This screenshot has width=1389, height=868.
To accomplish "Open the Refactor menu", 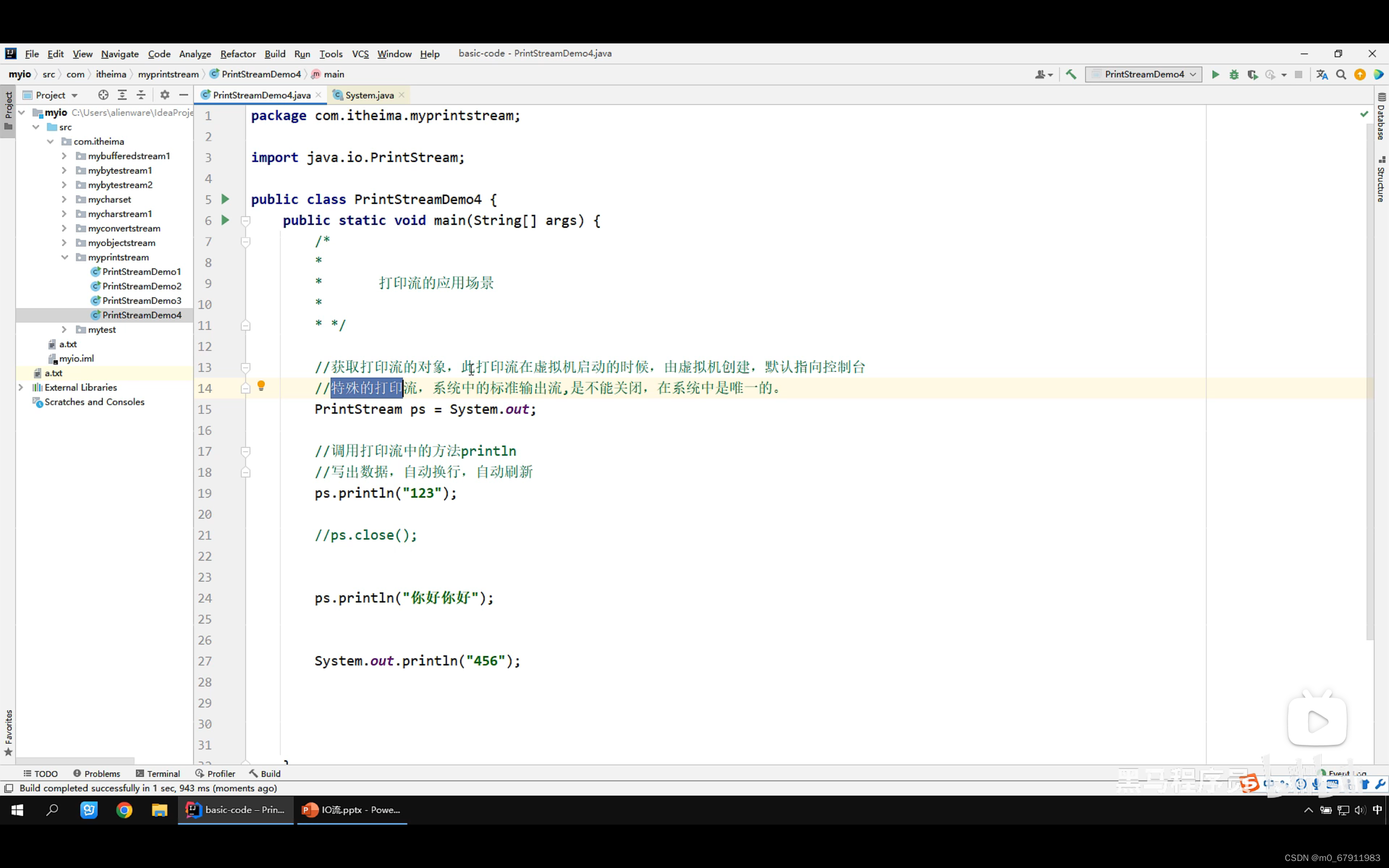I will (238, 54).
